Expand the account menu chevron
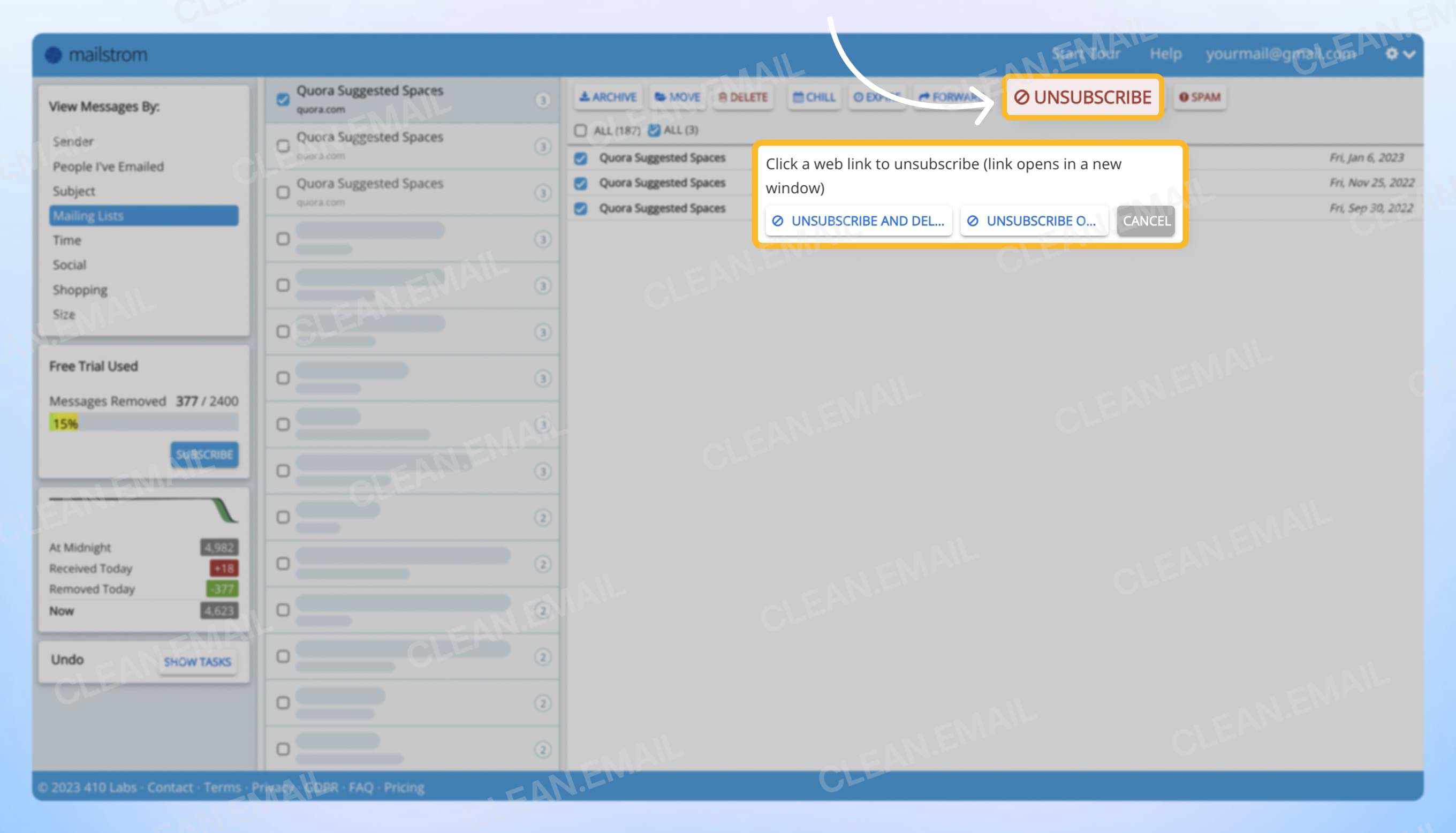 coord(1409,55)
